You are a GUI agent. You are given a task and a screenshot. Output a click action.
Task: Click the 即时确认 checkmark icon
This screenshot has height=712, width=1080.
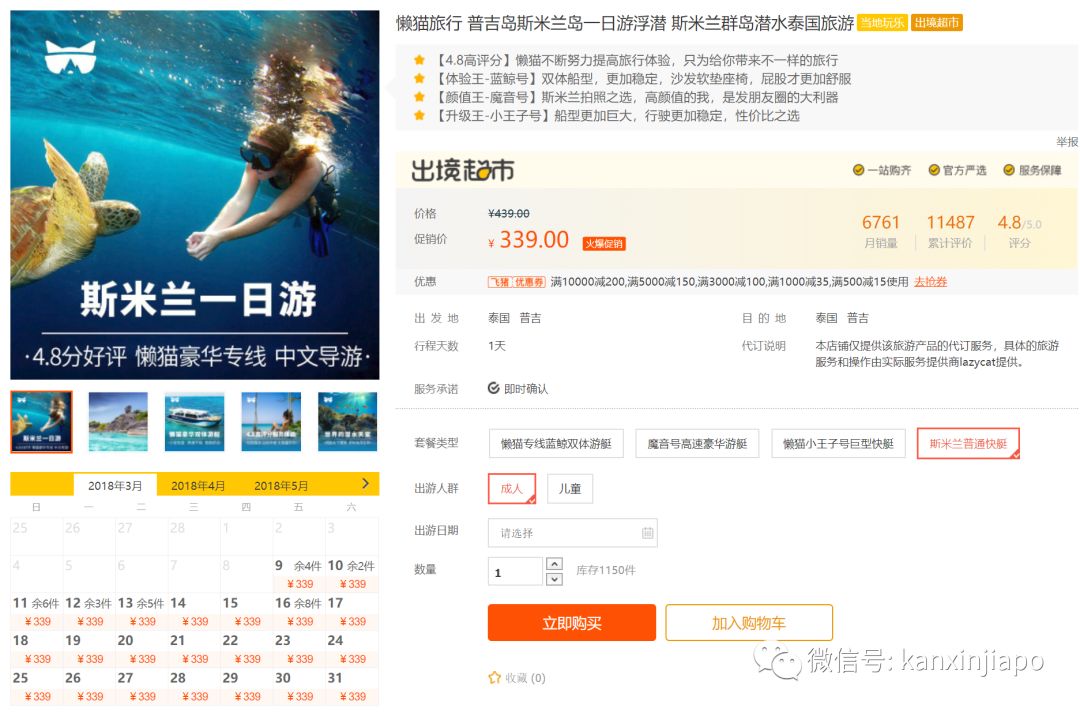pyautogui.click(x=494, y=388)
